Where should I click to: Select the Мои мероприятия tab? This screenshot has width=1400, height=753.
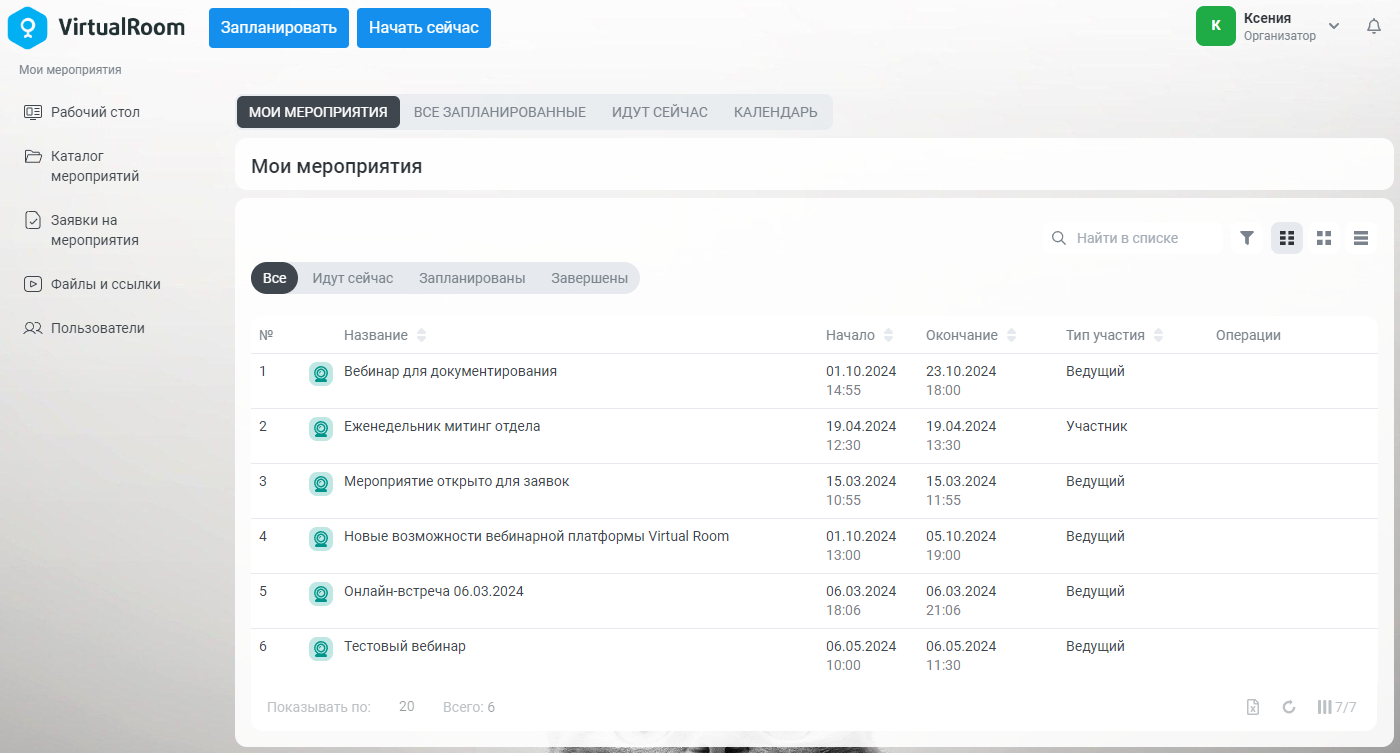click(x=318, y=112)
